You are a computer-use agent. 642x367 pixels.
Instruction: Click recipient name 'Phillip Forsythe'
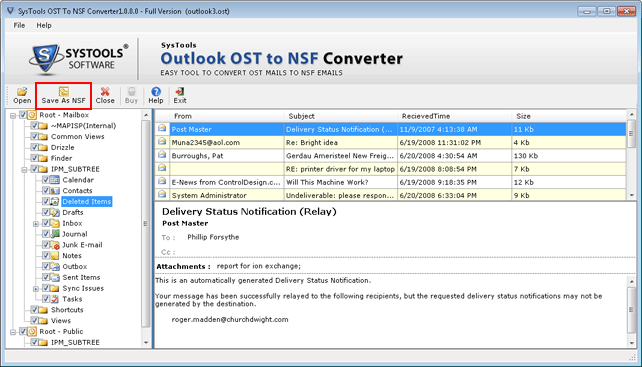(213, 237)
